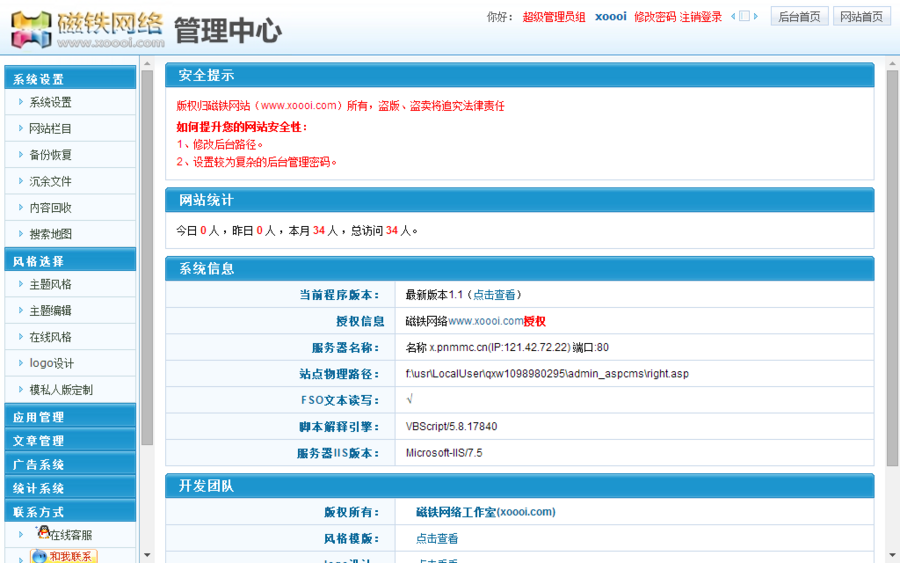The image size is (900, 563).
Task: Open 在线客服 contact link
Action: coord(71,535)
